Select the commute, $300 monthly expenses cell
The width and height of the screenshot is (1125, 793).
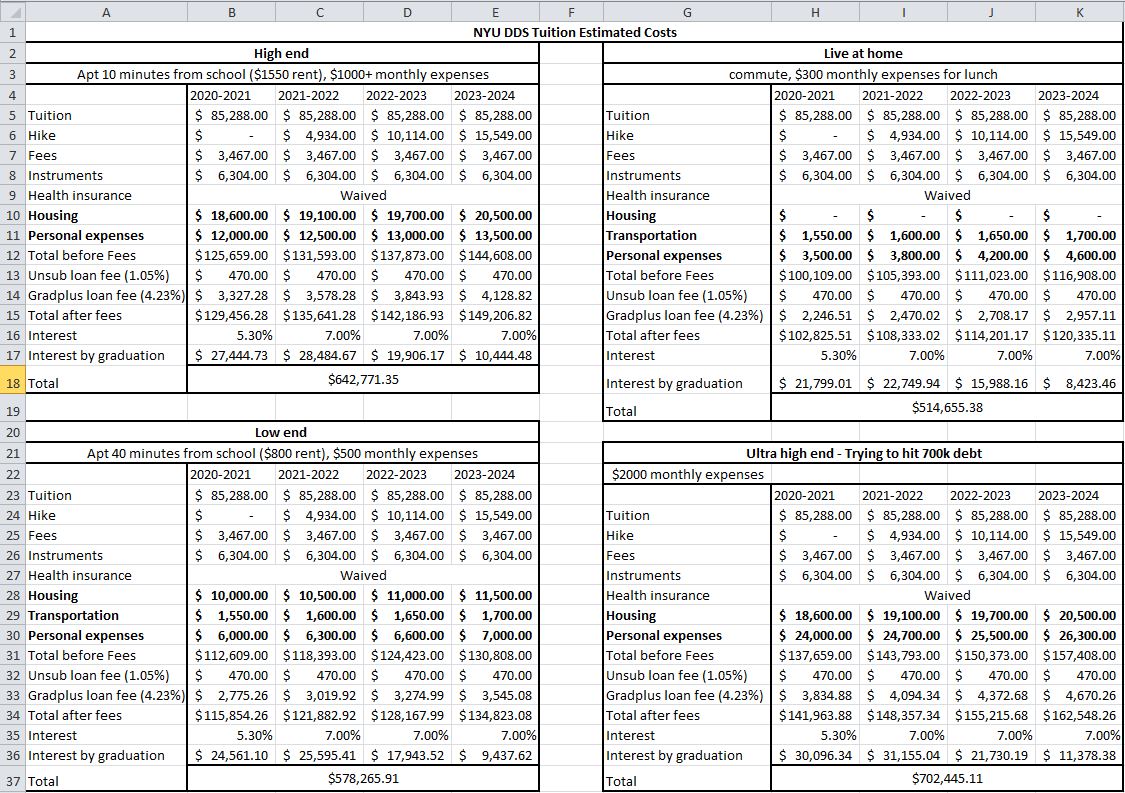[863, 74]
